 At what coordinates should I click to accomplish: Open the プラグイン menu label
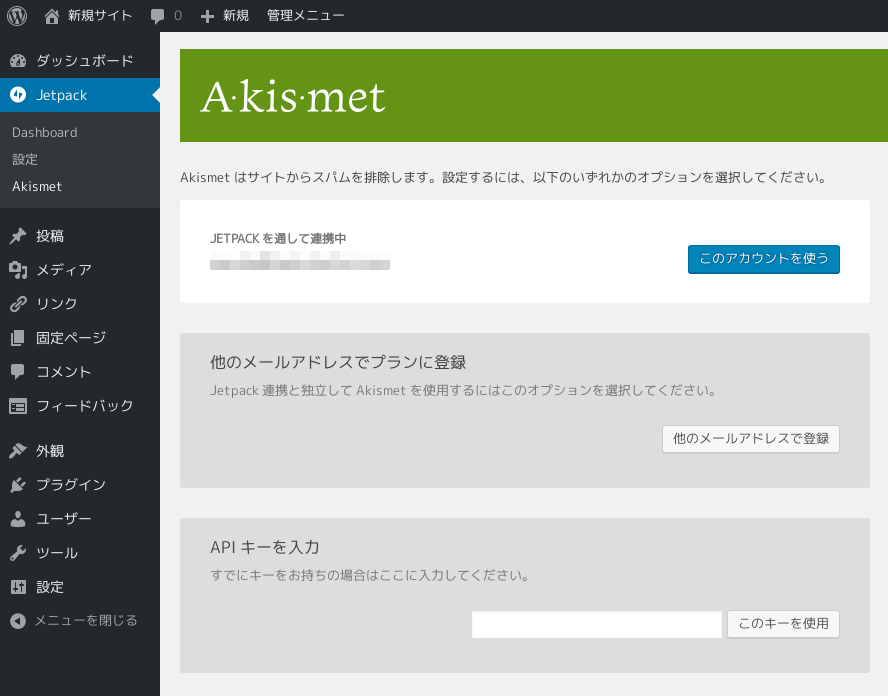click(71, 485)
